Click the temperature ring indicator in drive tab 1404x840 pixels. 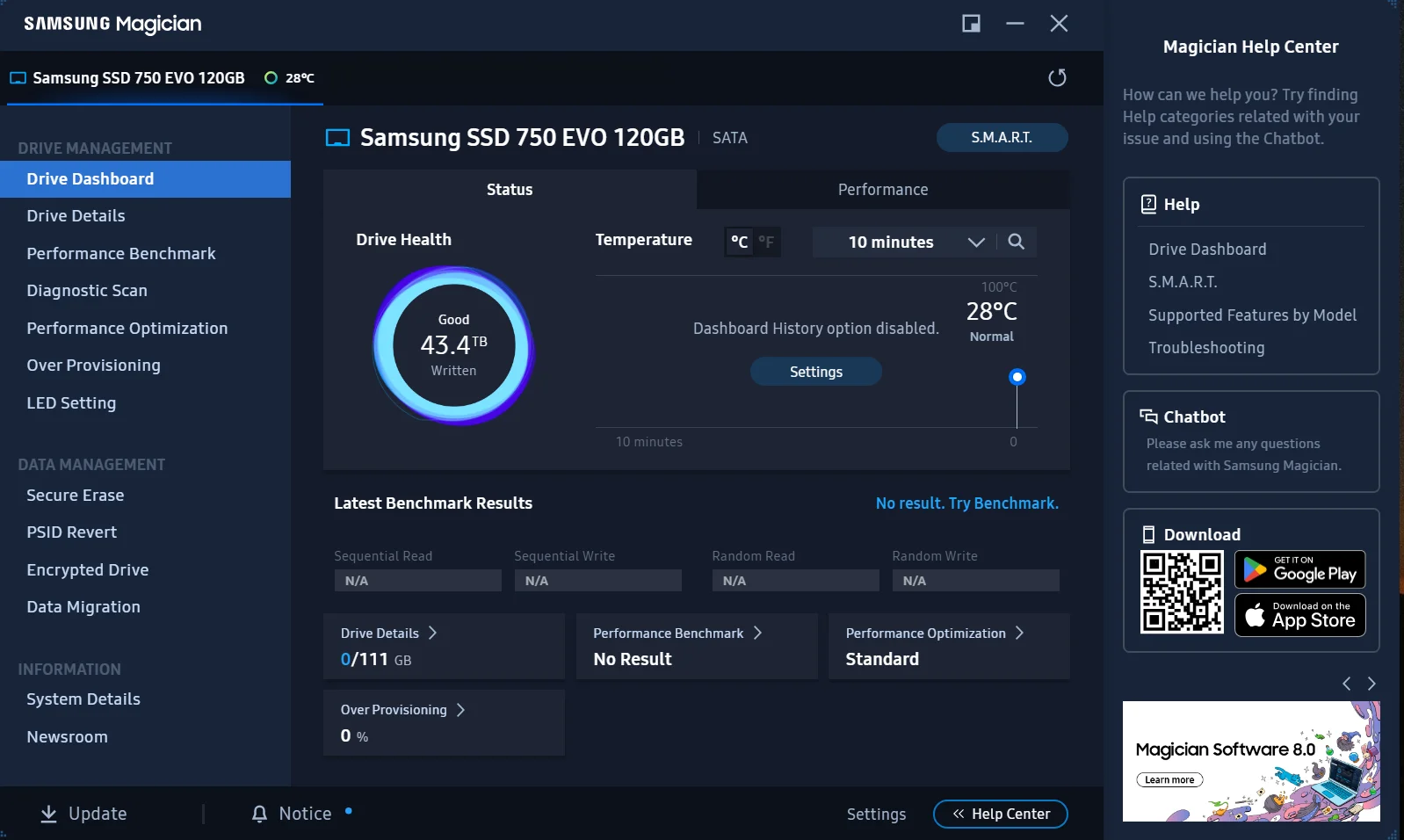[x=271, y=78]
